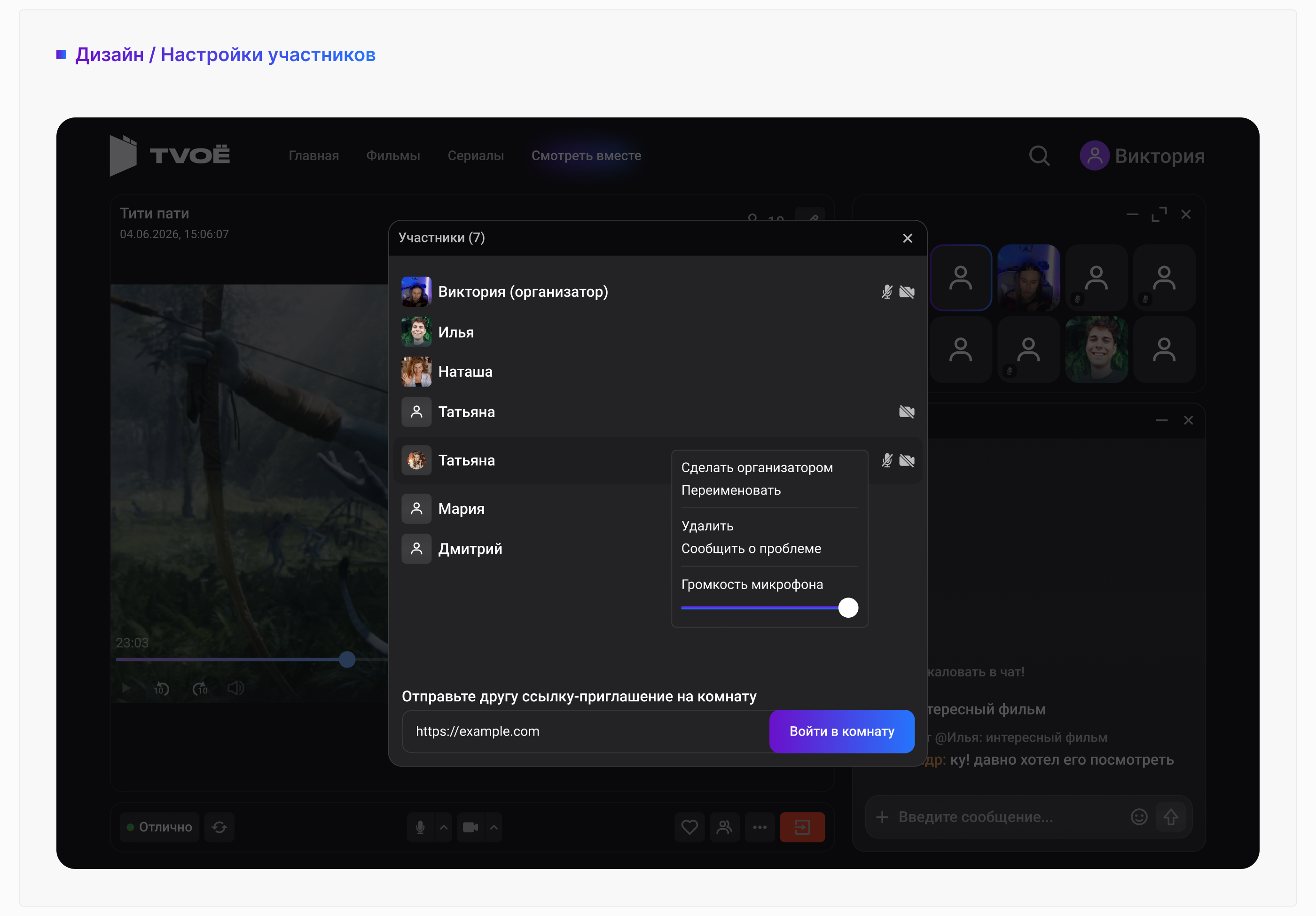Image resolution: width=1316 pixels, height=916 pixels.
Task: Toggle muted mic in highlighted Татьяна row
Action: pyautogui.click(x=887, y=460)
